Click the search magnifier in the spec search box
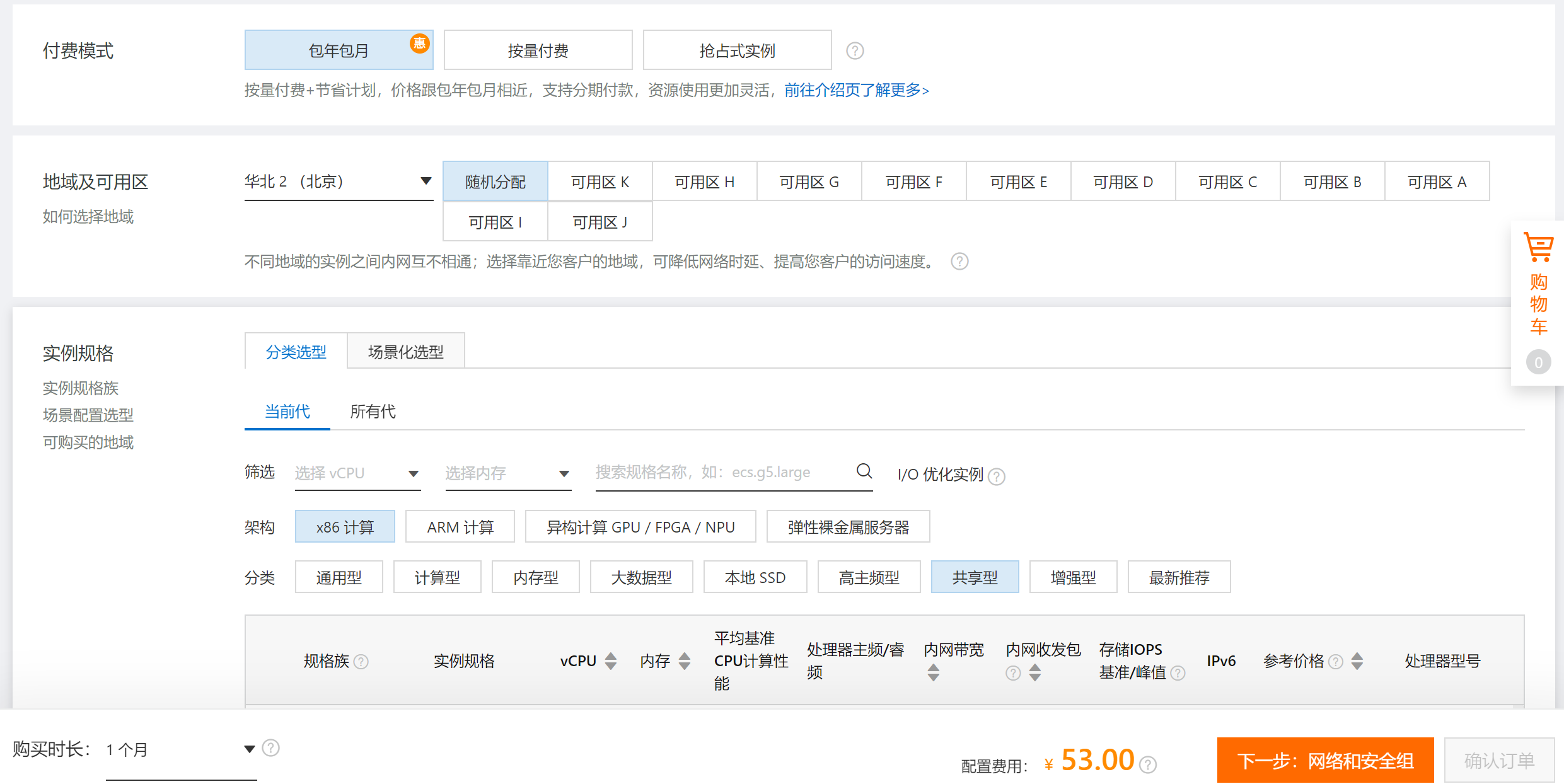Screen dimensions: 1564x784 (x=864, y=471)
